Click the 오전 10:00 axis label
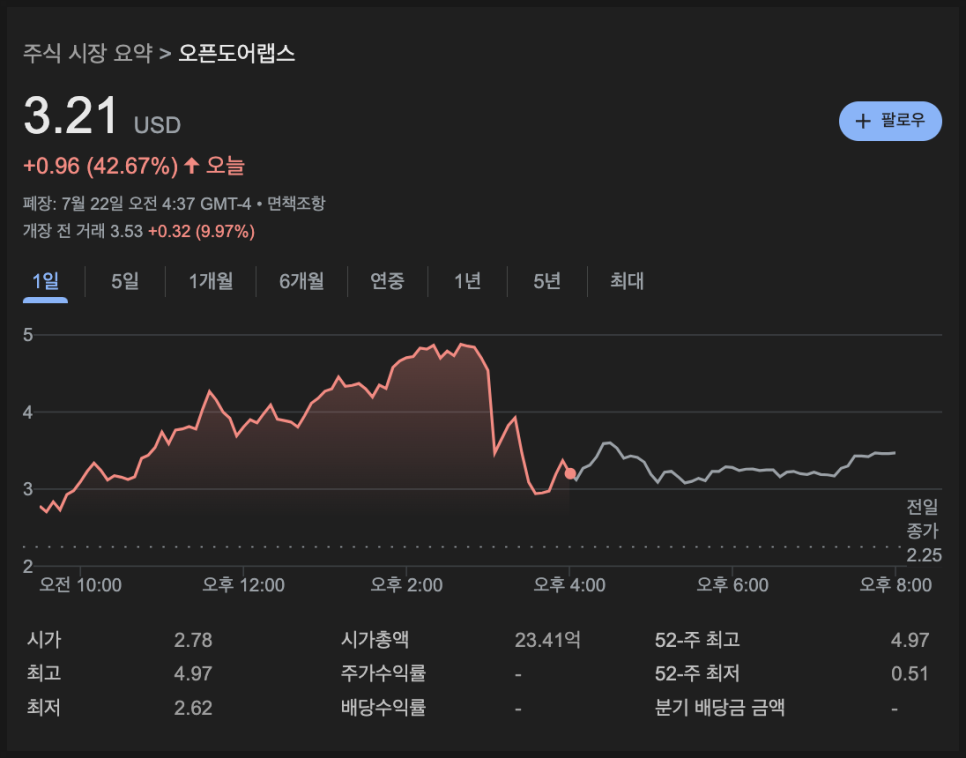966x758 pixels. click(80, 585)
